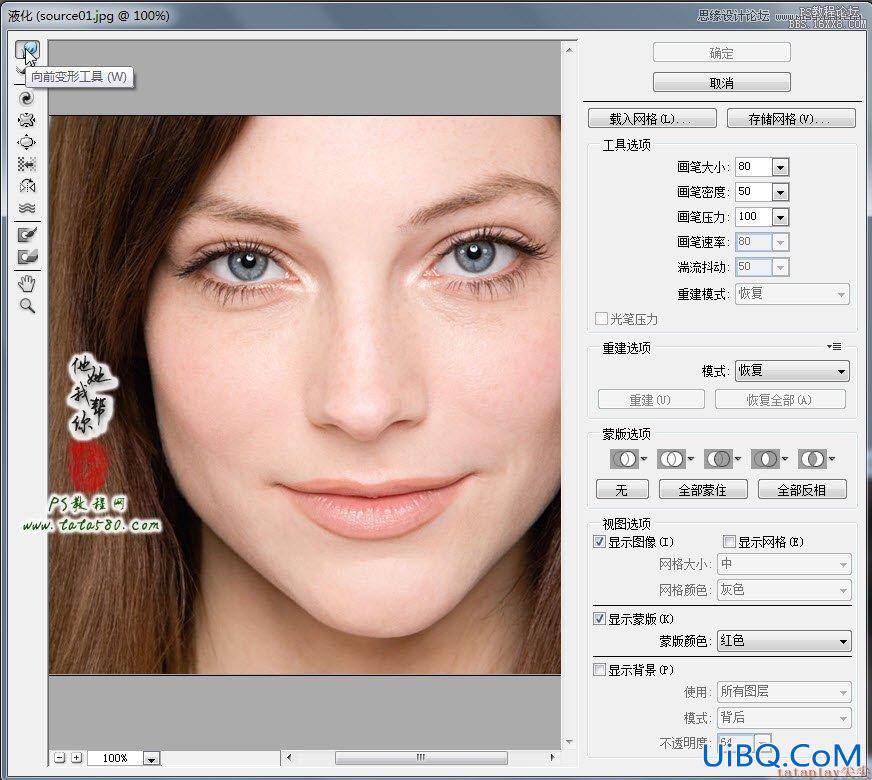Click the horizontal scrollbar thumb below preview

[421, 757]
